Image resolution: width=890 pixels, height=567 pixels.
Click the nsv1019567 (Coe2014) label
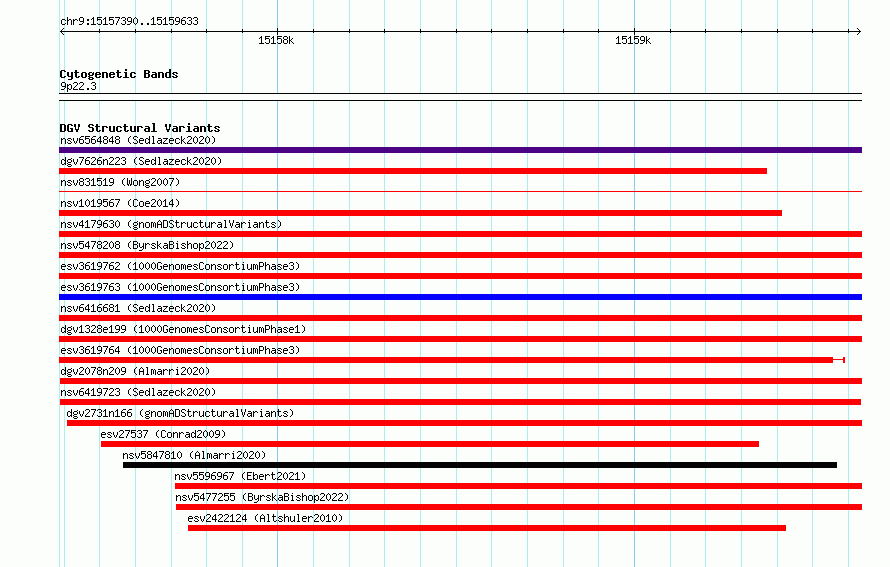point(120,203)
